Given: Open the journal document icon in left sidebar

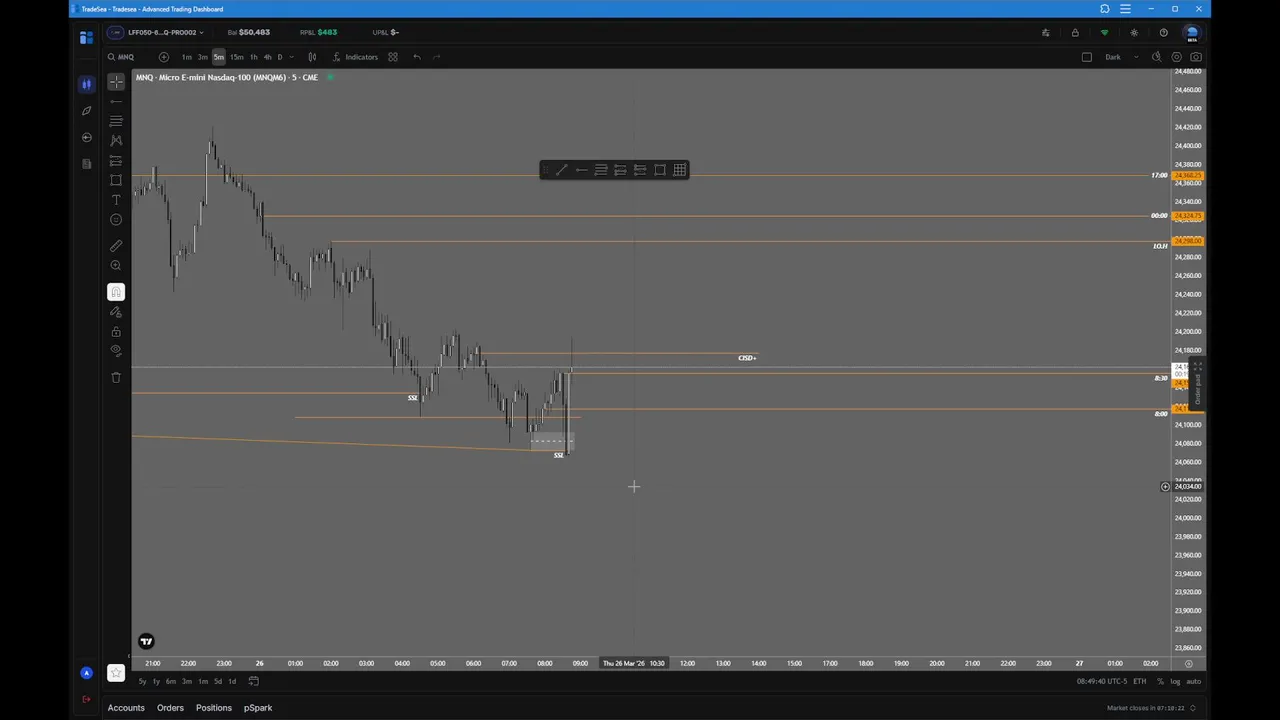Looking at the screenshot, I should (x=86, y=163).
